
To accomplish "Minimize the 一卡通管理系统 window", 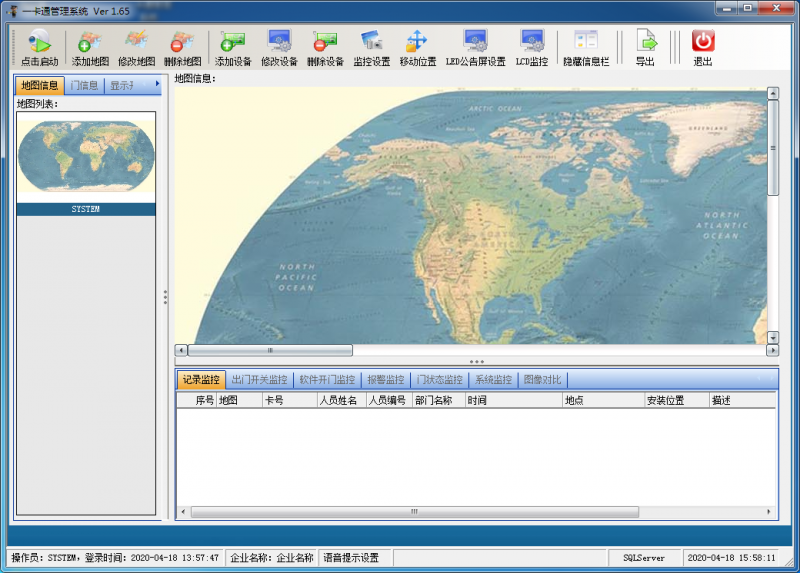I will pyautogui.click(x=727, y=8).
